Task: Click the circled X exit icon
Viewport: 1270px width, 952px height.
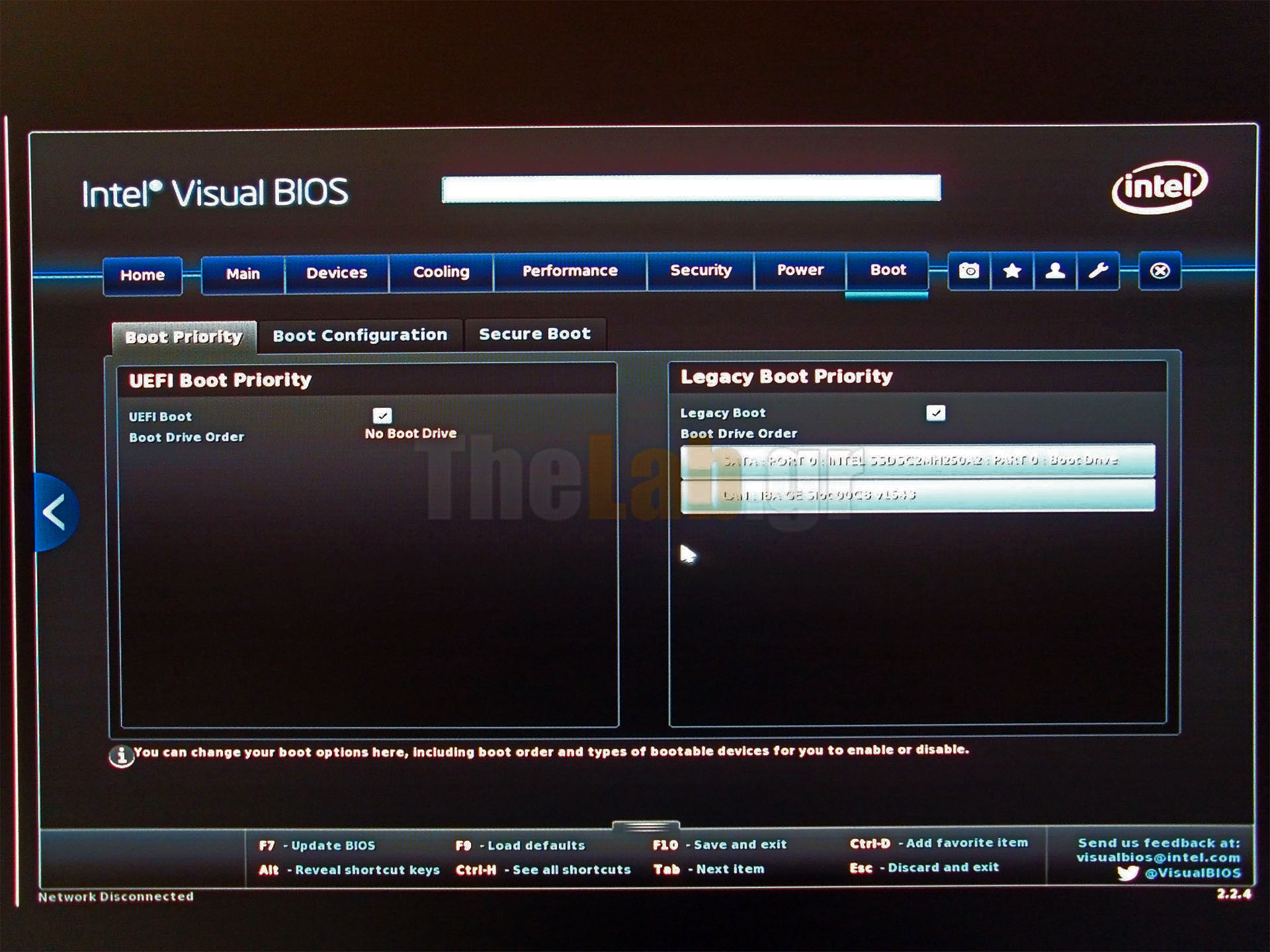Action: [1160, 270]
